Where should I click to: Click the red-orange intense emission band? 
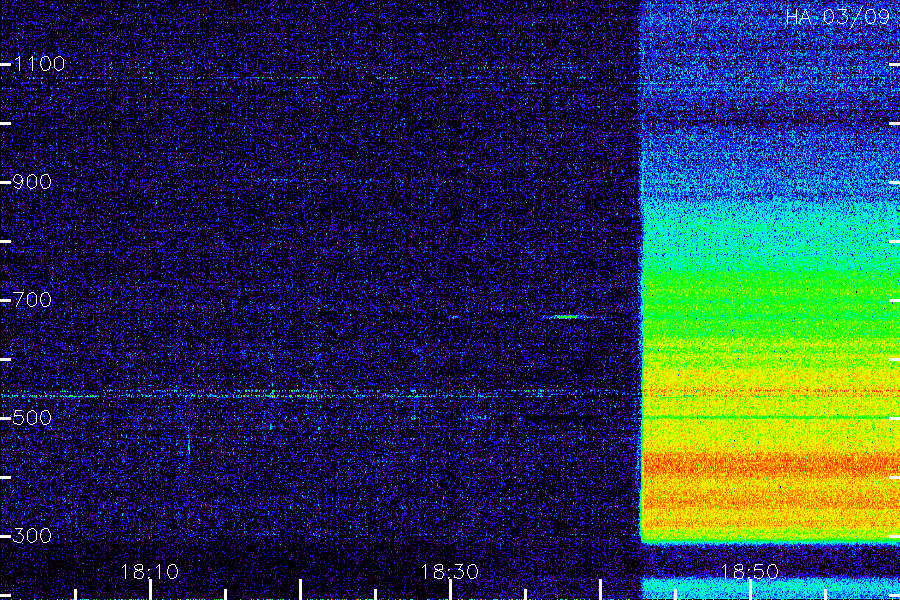(769, 464)
